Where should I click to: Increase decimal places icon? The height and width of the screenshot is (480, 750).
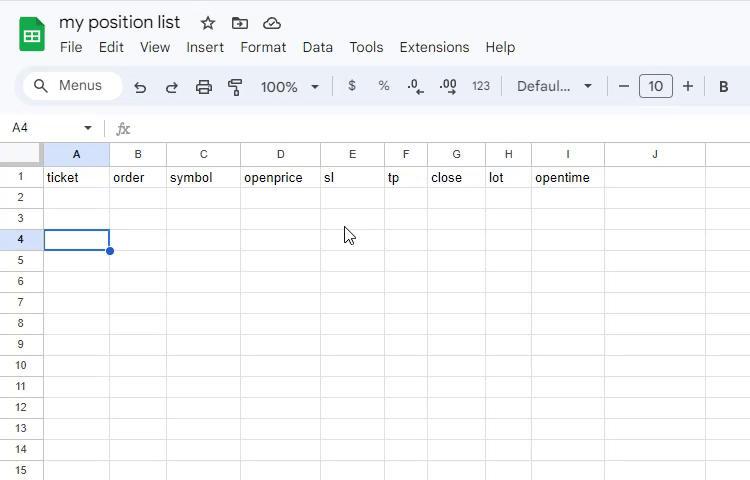pyautogui.click(x=448, y=87)
